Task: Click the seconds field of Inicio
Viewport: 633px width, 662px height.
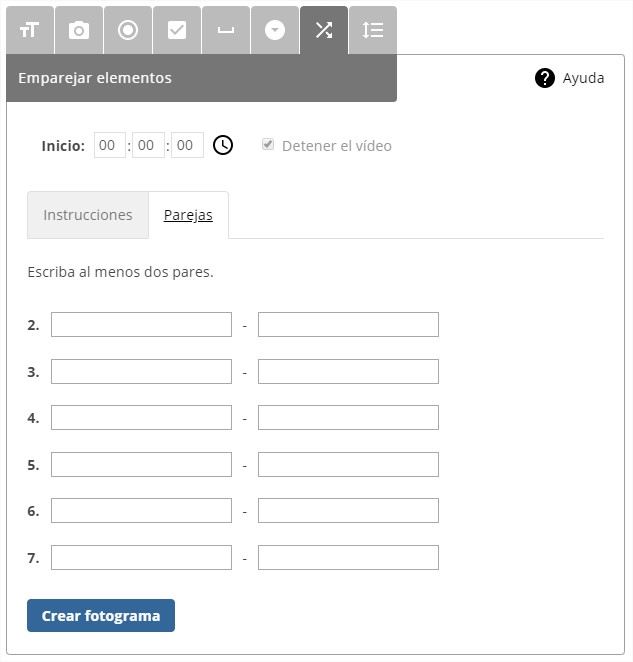Action: 187,145
